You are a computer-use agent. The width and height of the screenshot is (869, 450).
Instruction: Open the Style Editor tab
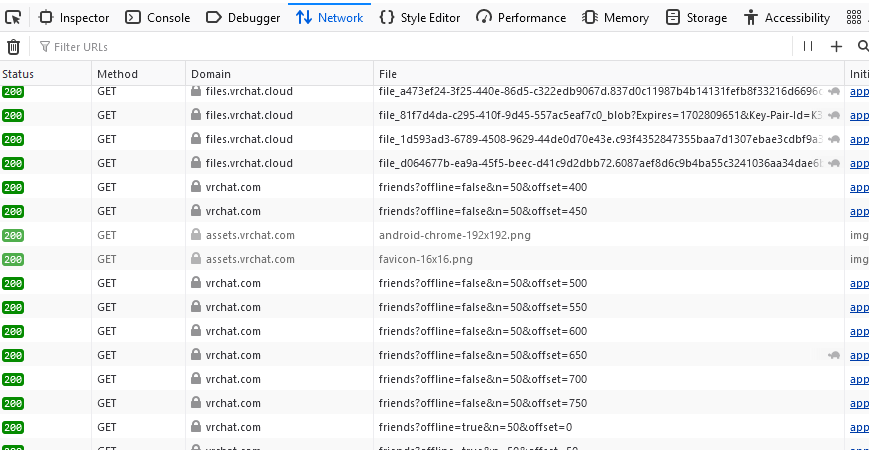coord(420,18)
